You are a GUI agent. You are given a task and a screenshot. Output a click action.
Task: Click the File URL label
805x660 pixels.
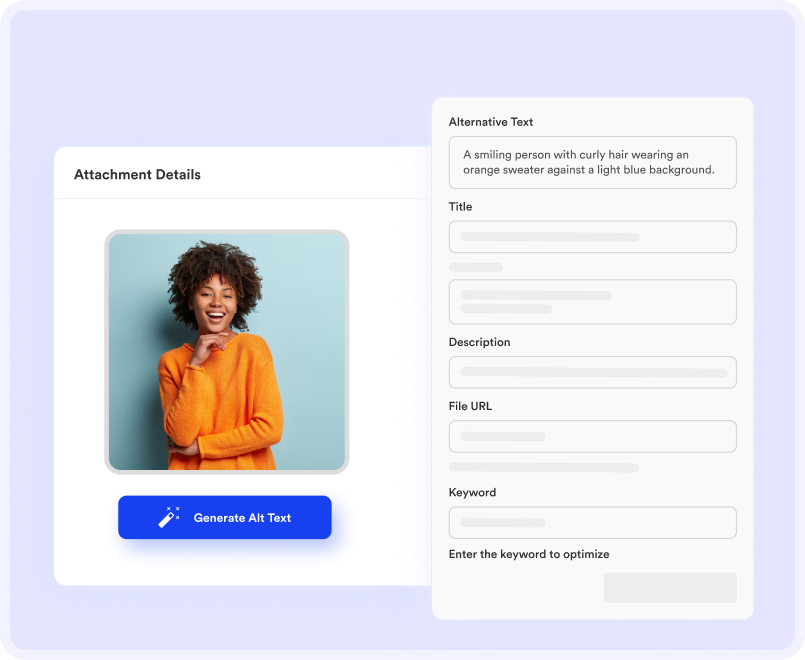tap(470, 406)
